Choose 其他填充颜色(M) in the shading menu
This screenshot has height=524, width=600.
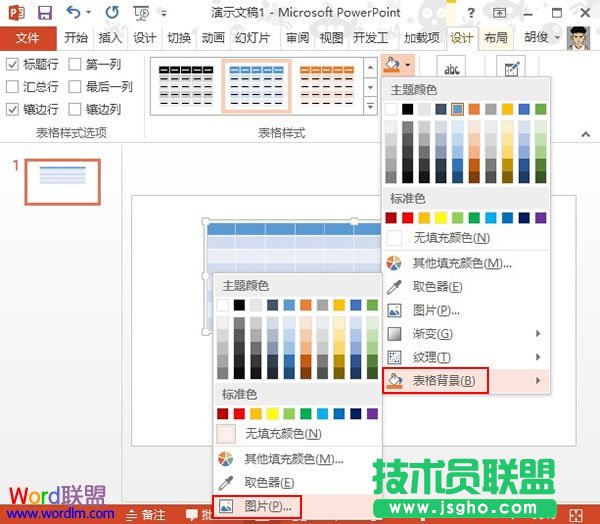coord(467,263)
